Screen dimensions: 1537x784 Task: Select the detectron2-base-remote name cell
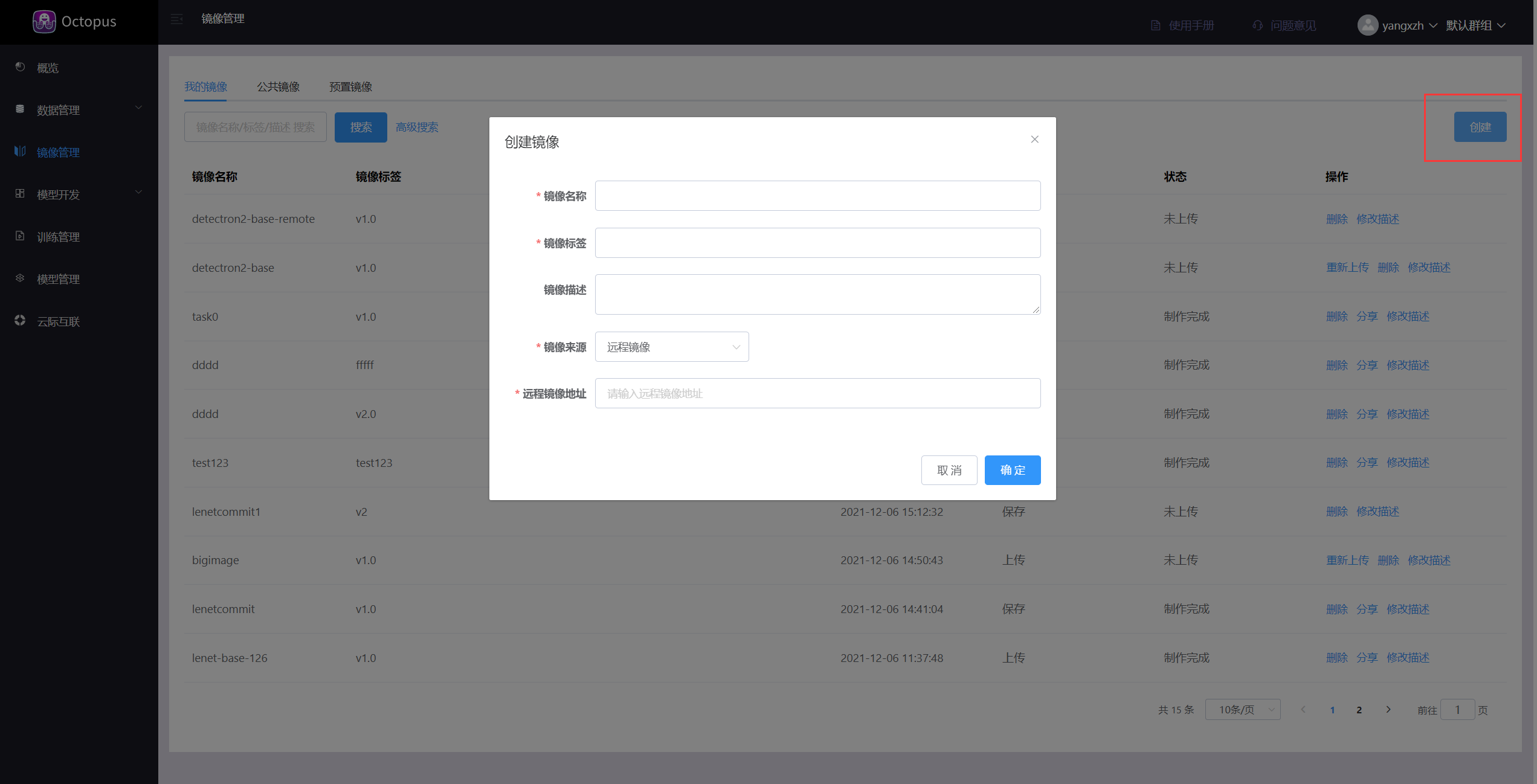(254, 219)
